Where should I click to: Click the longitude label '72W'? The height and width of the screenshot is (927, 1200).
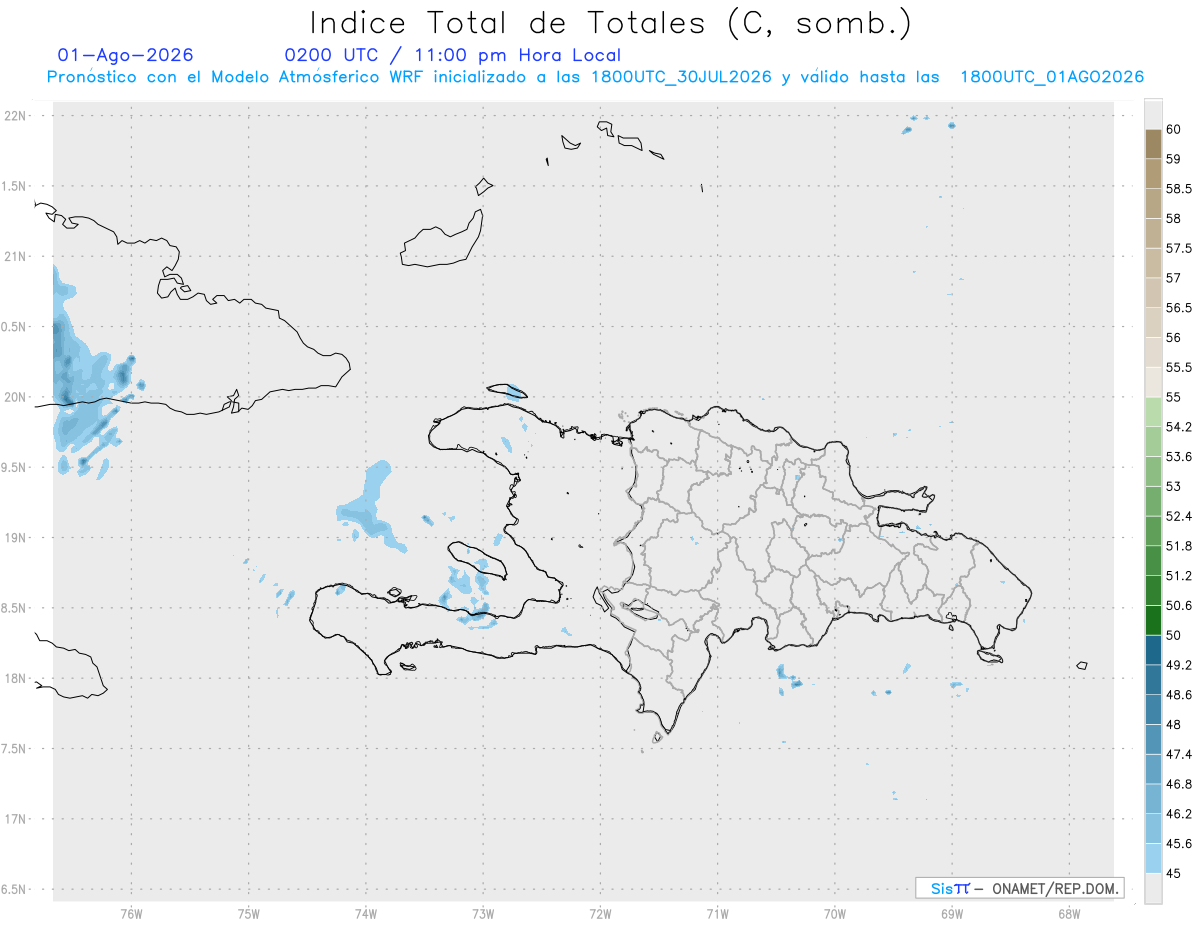point(600,914)
